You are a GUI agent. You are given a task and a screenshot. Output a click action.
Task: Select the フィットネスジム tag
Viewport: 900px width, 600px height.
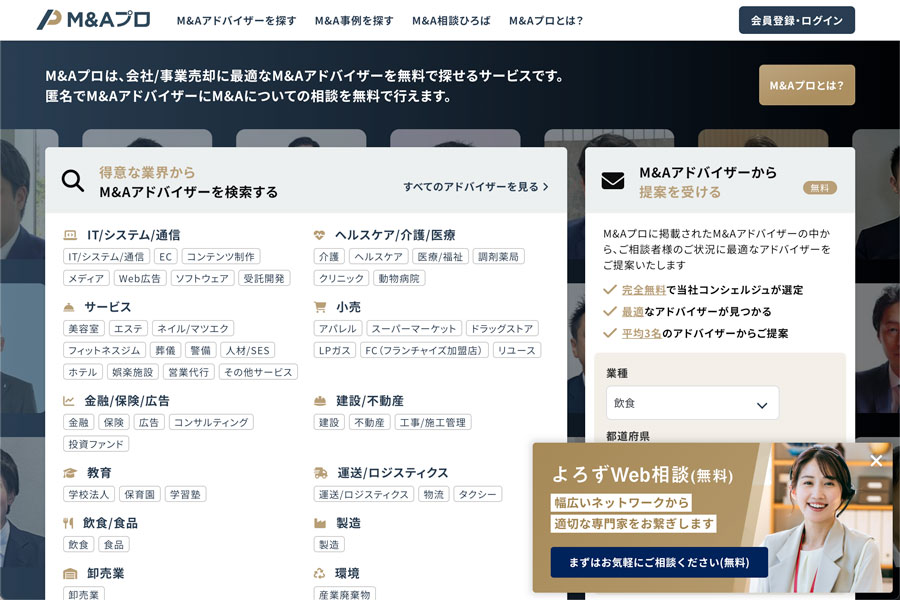pos(104,350)
